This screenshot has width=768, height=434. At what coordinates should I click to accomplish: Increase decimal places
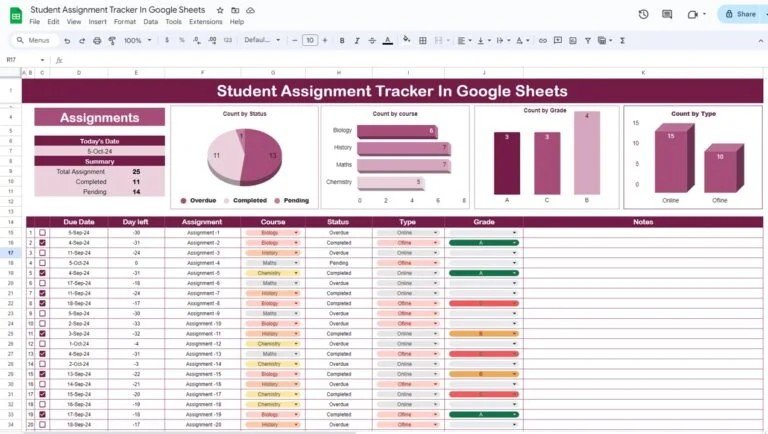tap(212, 40)
